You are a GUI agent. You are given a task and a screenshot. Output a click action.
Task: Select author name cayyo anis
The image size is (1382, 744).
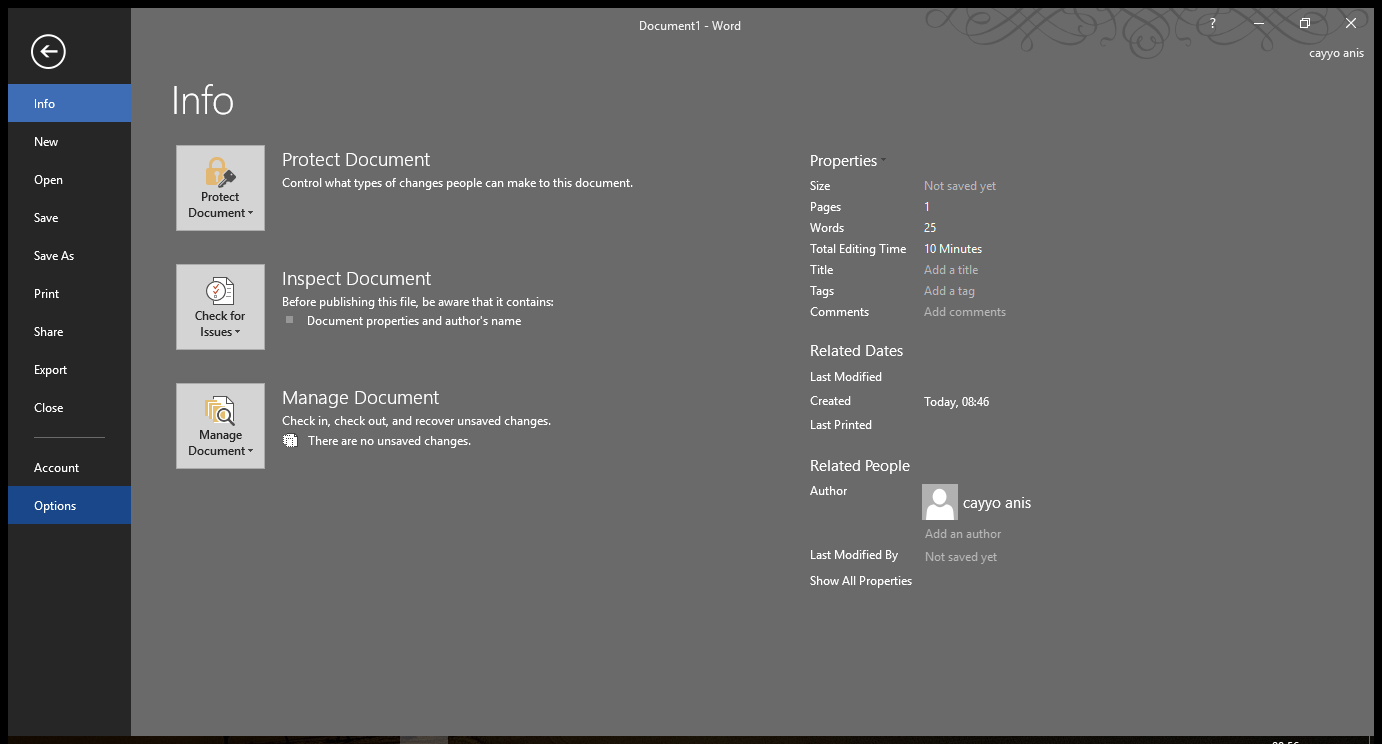click(x=997, y=503)
